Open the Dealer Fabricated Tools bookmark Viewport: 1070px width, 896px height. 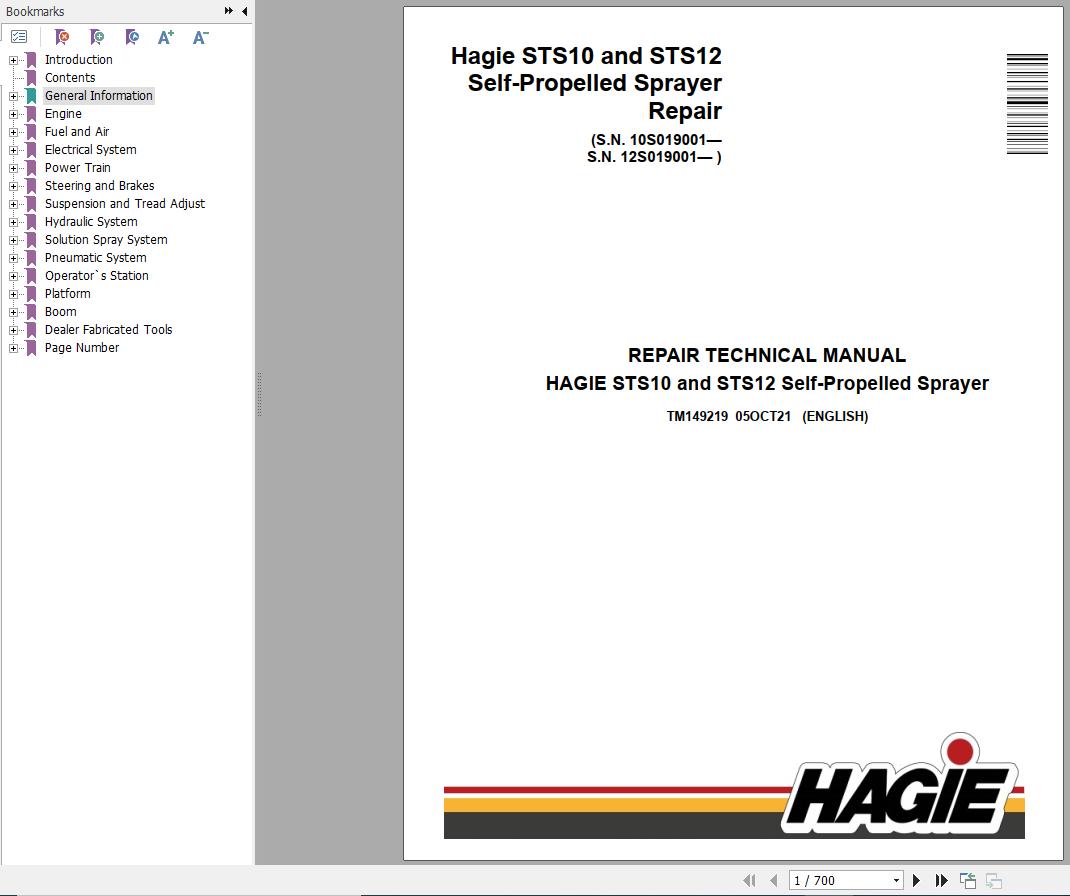click(108, 330)
